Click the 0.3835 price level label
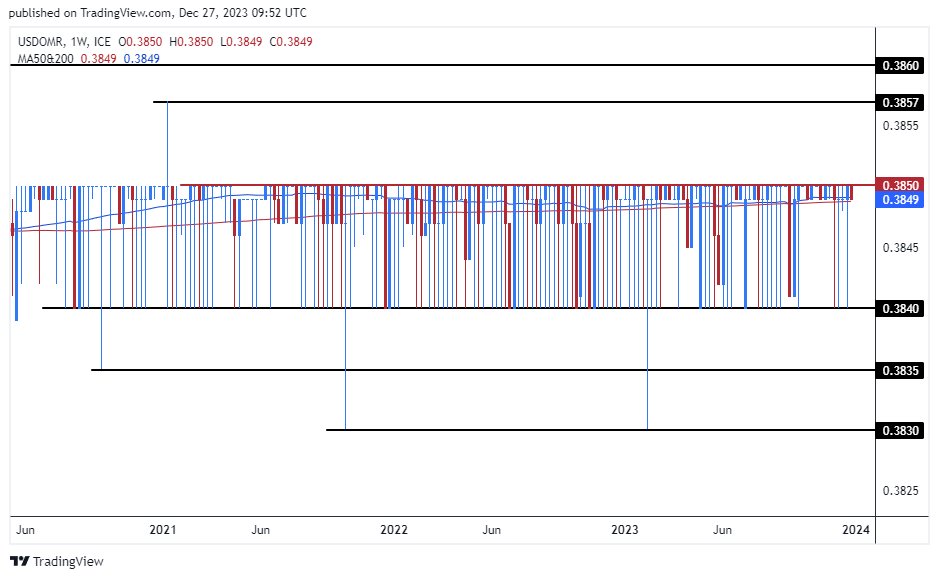The height and width of the screenshot is (579, 939). (x=899, y=371)
